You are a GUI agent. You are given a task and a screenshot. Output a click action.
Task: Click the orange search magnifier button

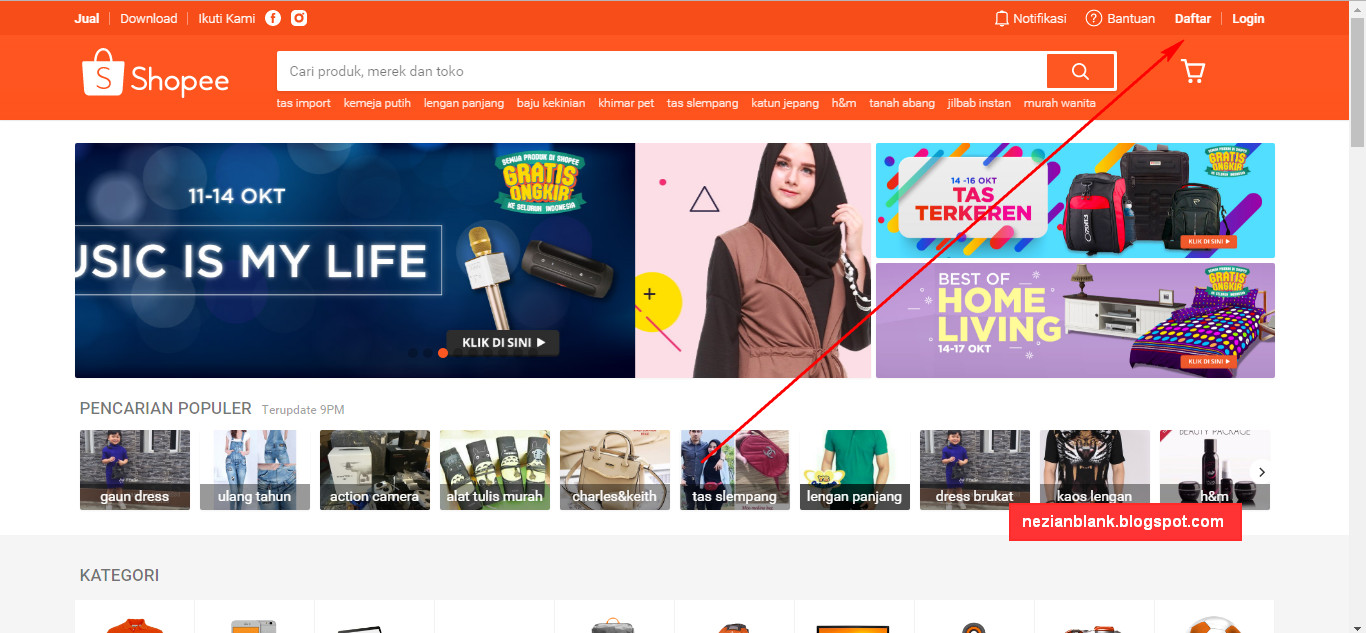pos(1080,71)
